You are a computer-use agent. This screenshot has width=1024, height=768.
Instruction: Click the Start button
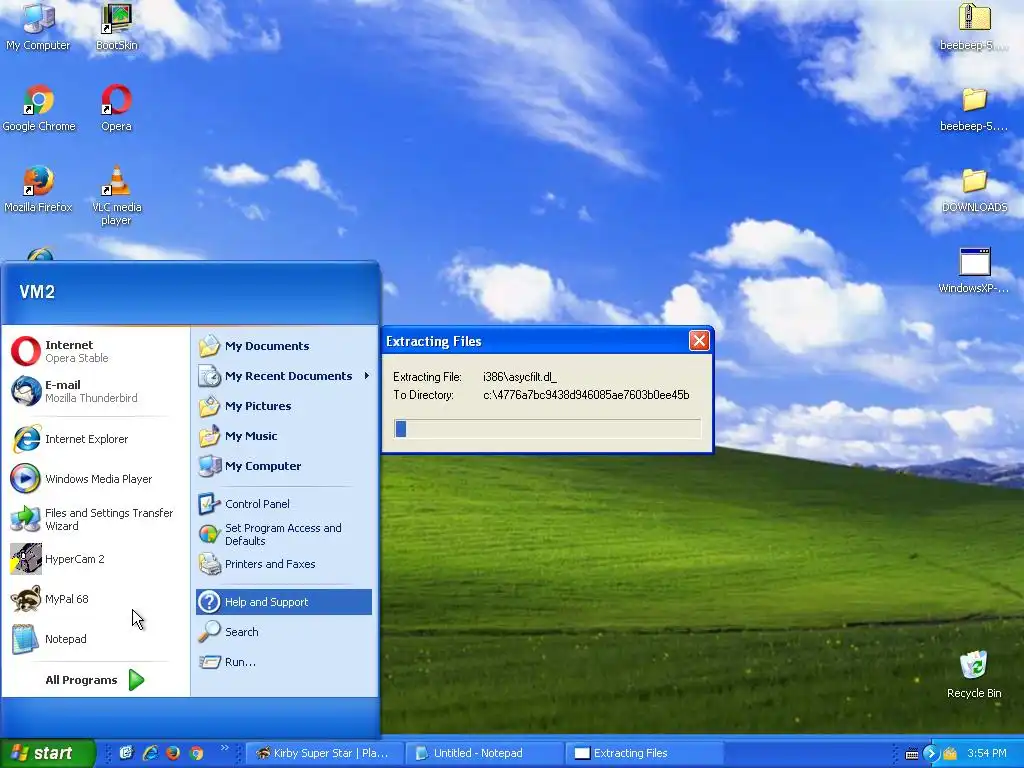(47, 753)
